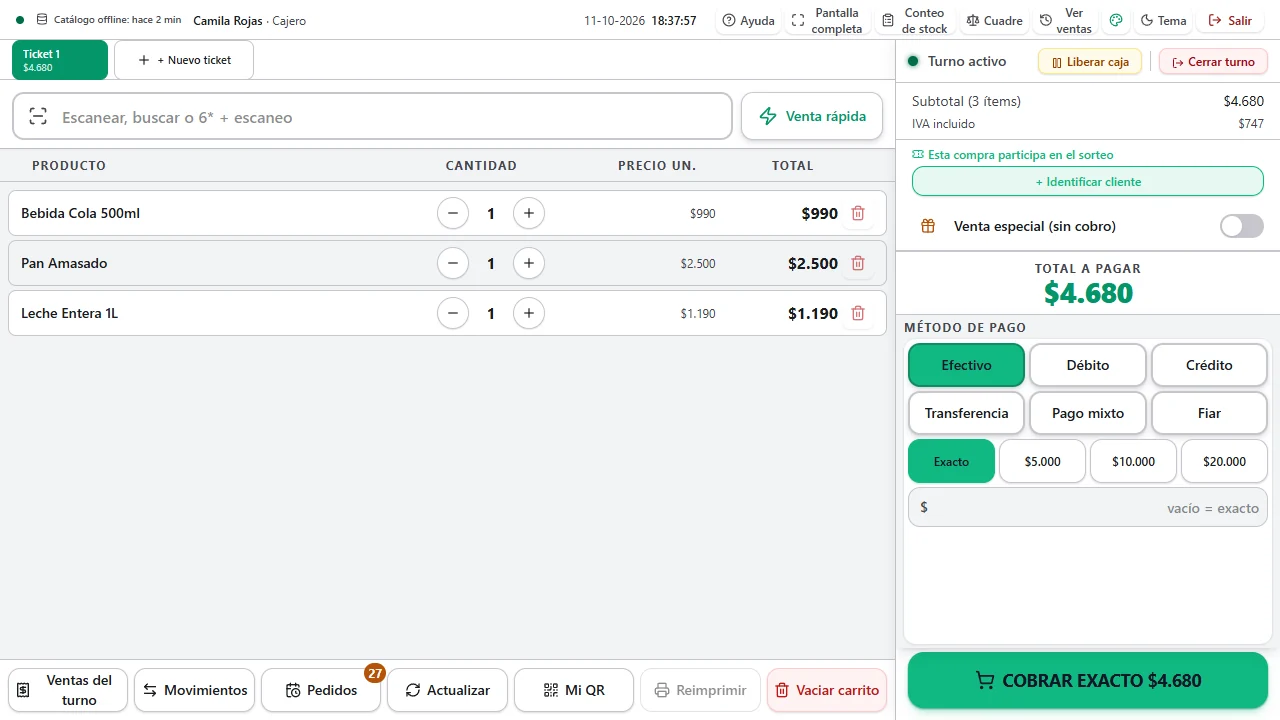Select $5.000 cash amount
This screenshot has height=720, width=1280.
point(1042,462)
